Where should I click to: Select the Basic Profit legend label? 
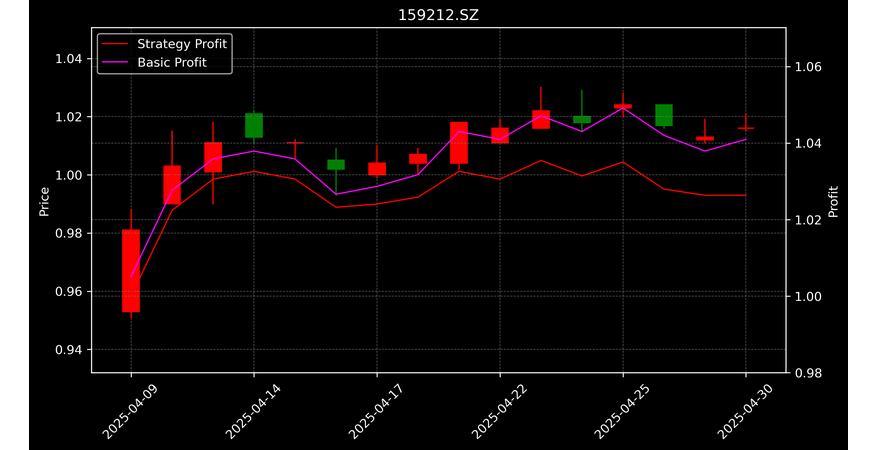click(x=172, y=62)
